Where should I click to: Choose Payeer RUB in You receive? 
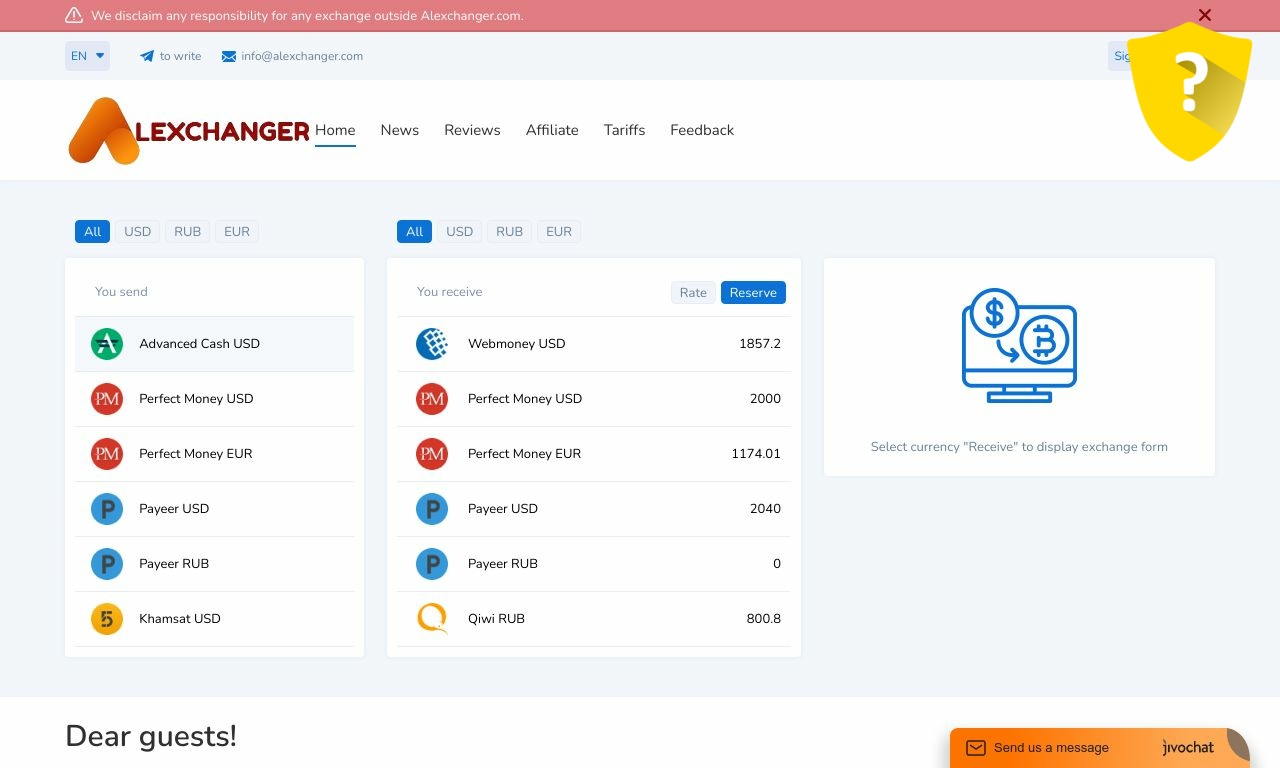click(594, 564)
